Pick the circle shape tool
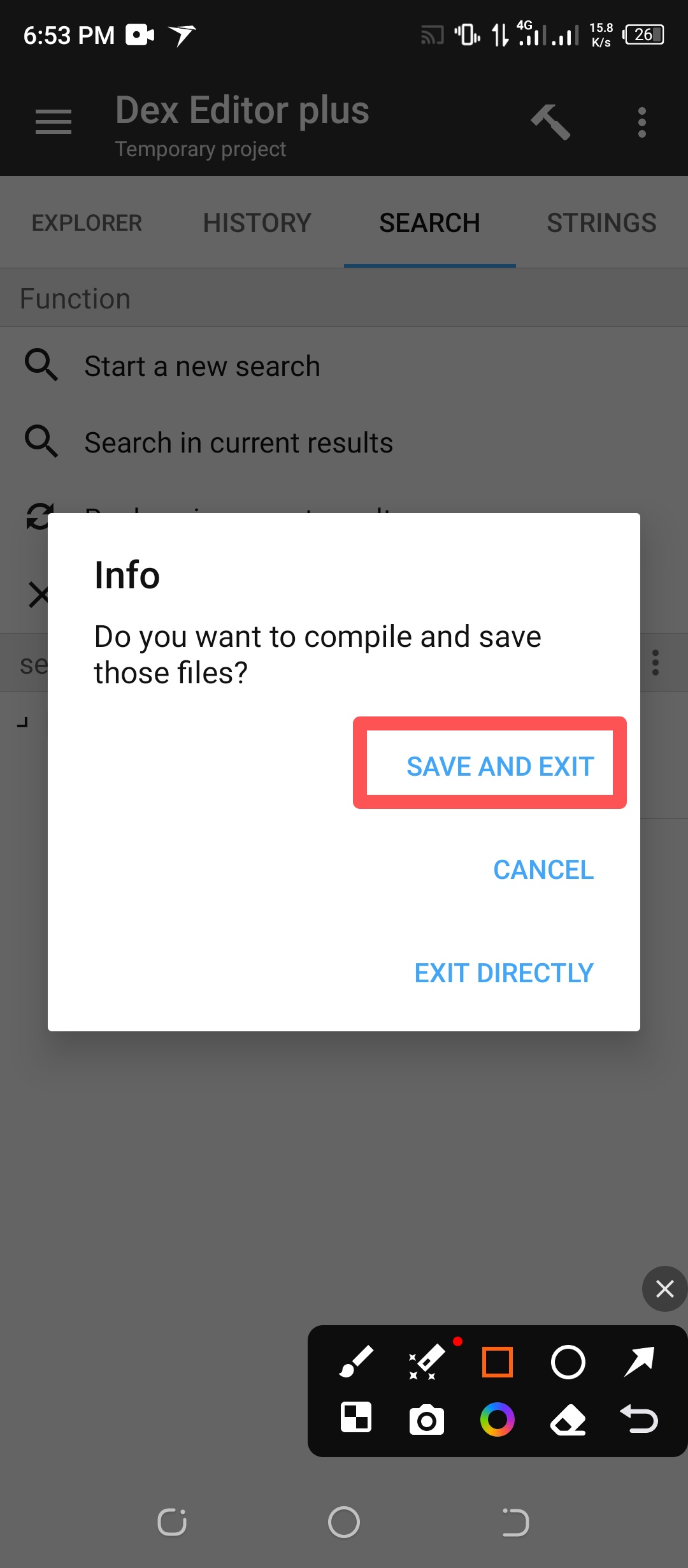Viewport: 688px width, 1568px height. coord(568,1362)
